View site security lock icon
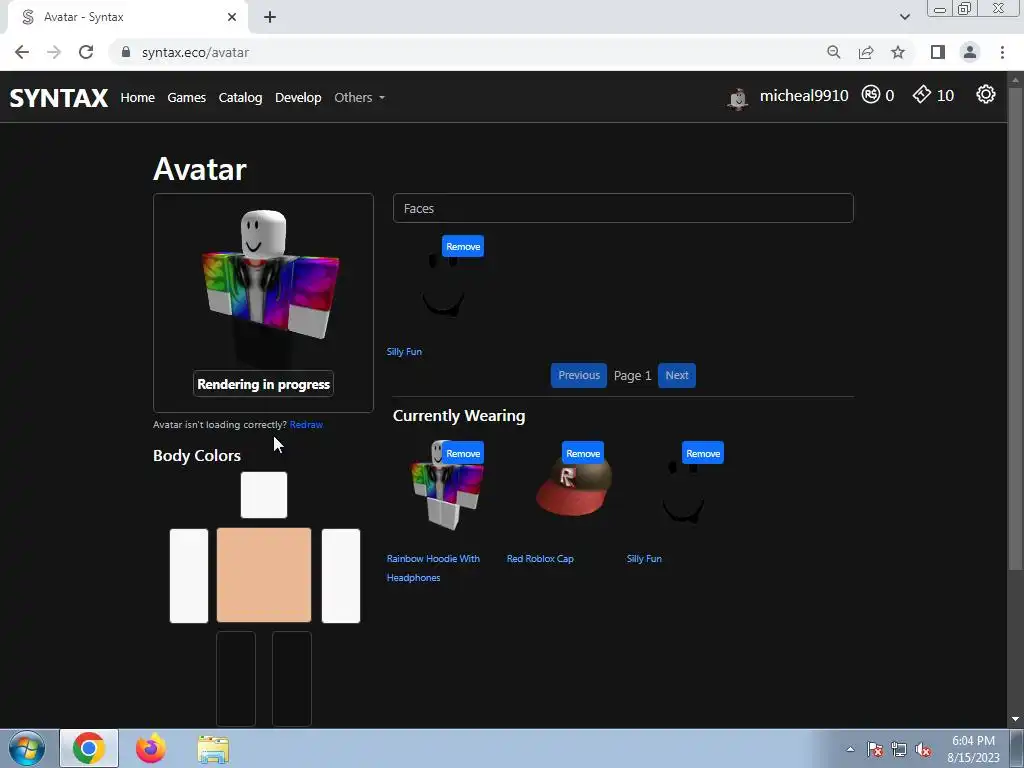Viewport: 1024px width, 768px height. click(126, 52)
